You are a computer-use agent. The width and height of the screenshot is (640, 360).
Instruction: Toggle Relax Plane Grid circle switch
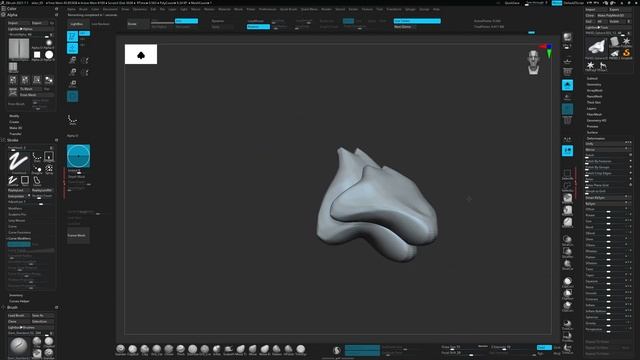click(631, 185)
